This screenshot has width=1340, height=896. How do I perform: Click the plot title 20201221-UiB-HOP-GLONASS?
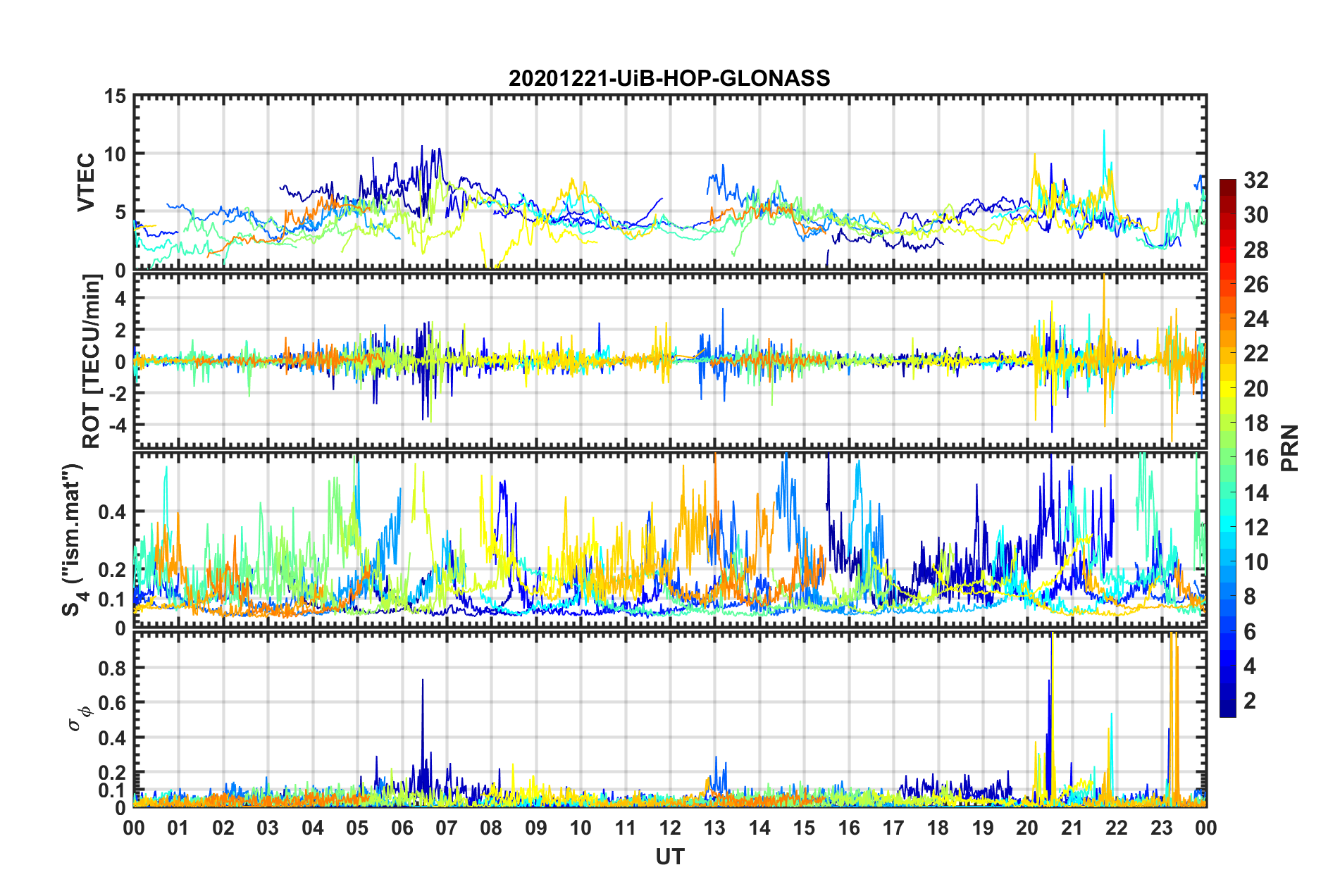(669, 77)
